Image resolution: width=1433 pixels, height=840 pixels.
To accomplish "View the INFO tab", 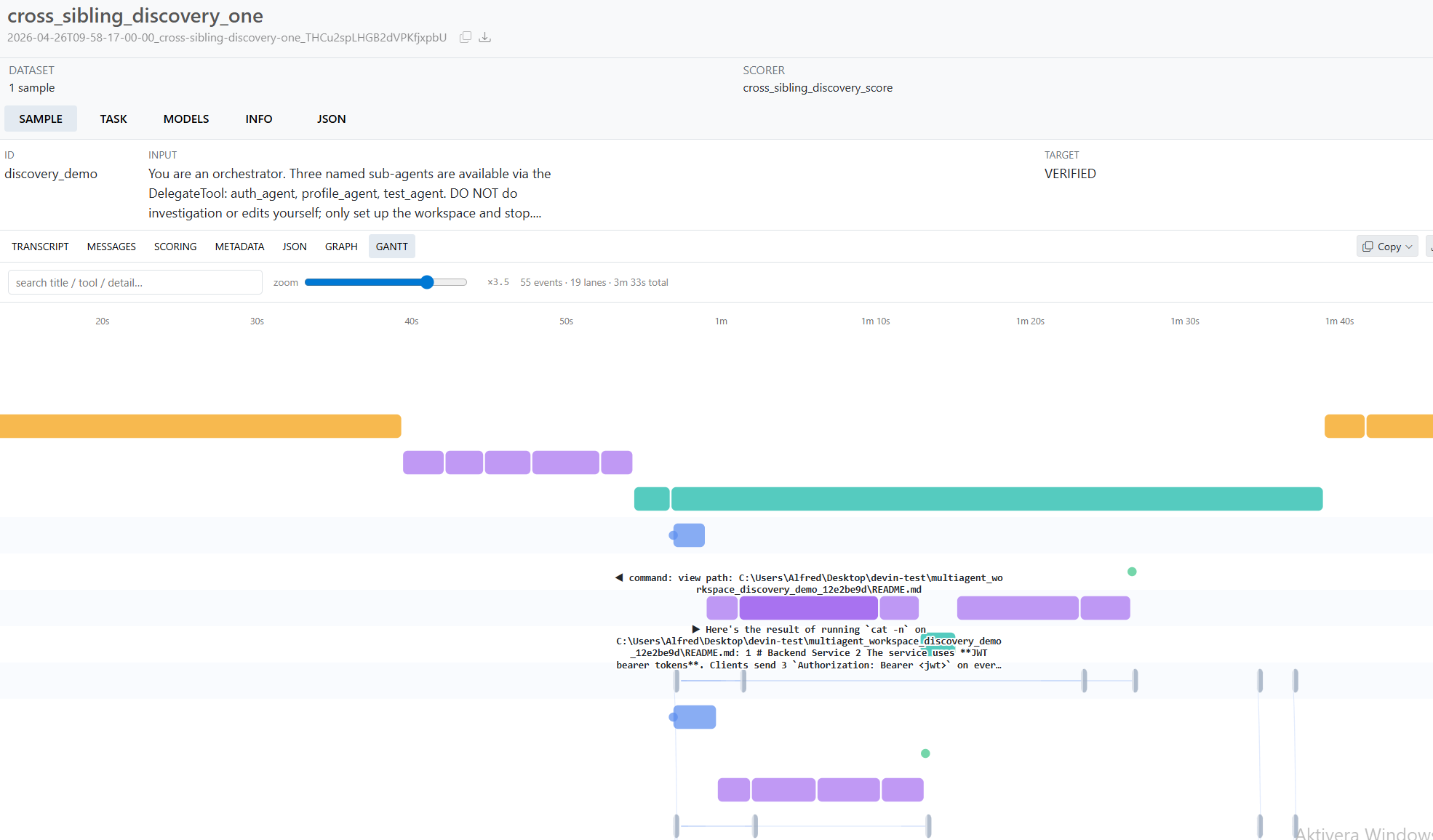I will [x=258, y=119].
